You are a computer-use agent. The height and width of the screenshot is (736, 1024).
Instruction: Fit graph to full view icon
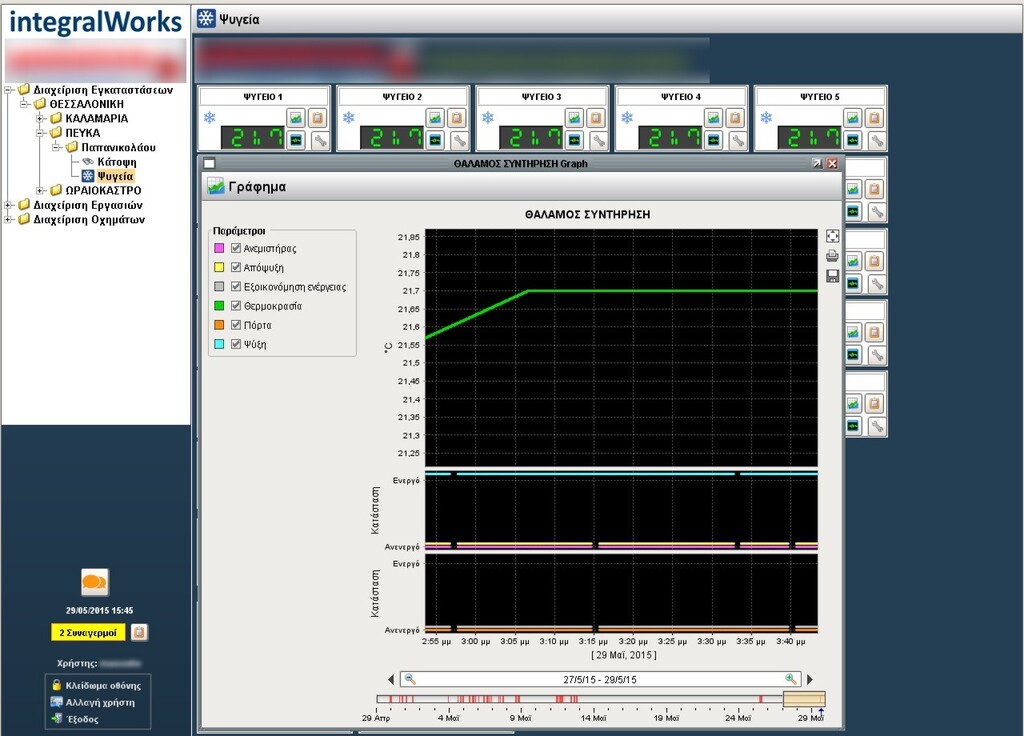(x=832, y=236)
